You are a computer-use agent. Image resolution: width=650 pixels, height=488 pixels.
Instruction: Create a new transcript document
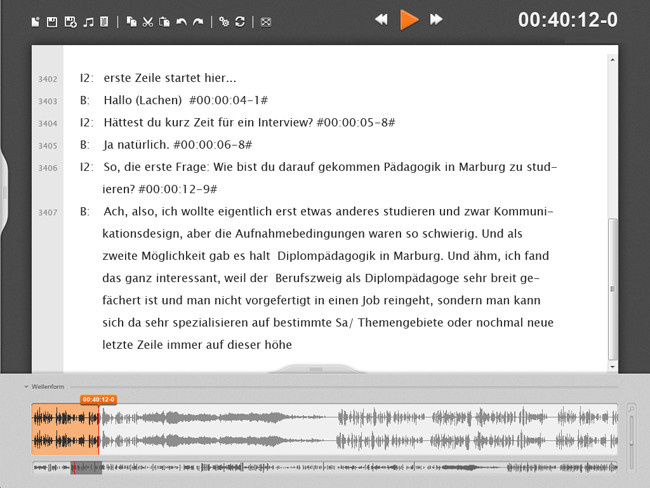36,22
